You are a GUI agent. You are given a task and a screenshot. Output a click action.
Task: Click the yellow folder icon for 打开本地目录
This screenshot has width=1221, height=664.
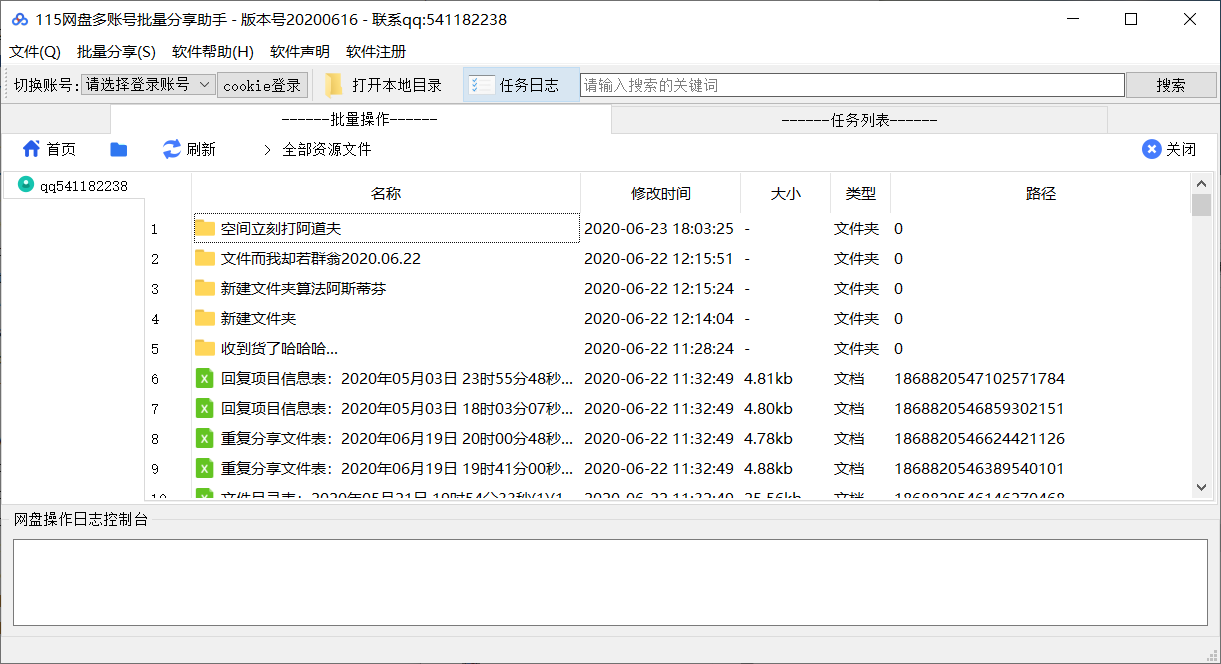[334, 84]
